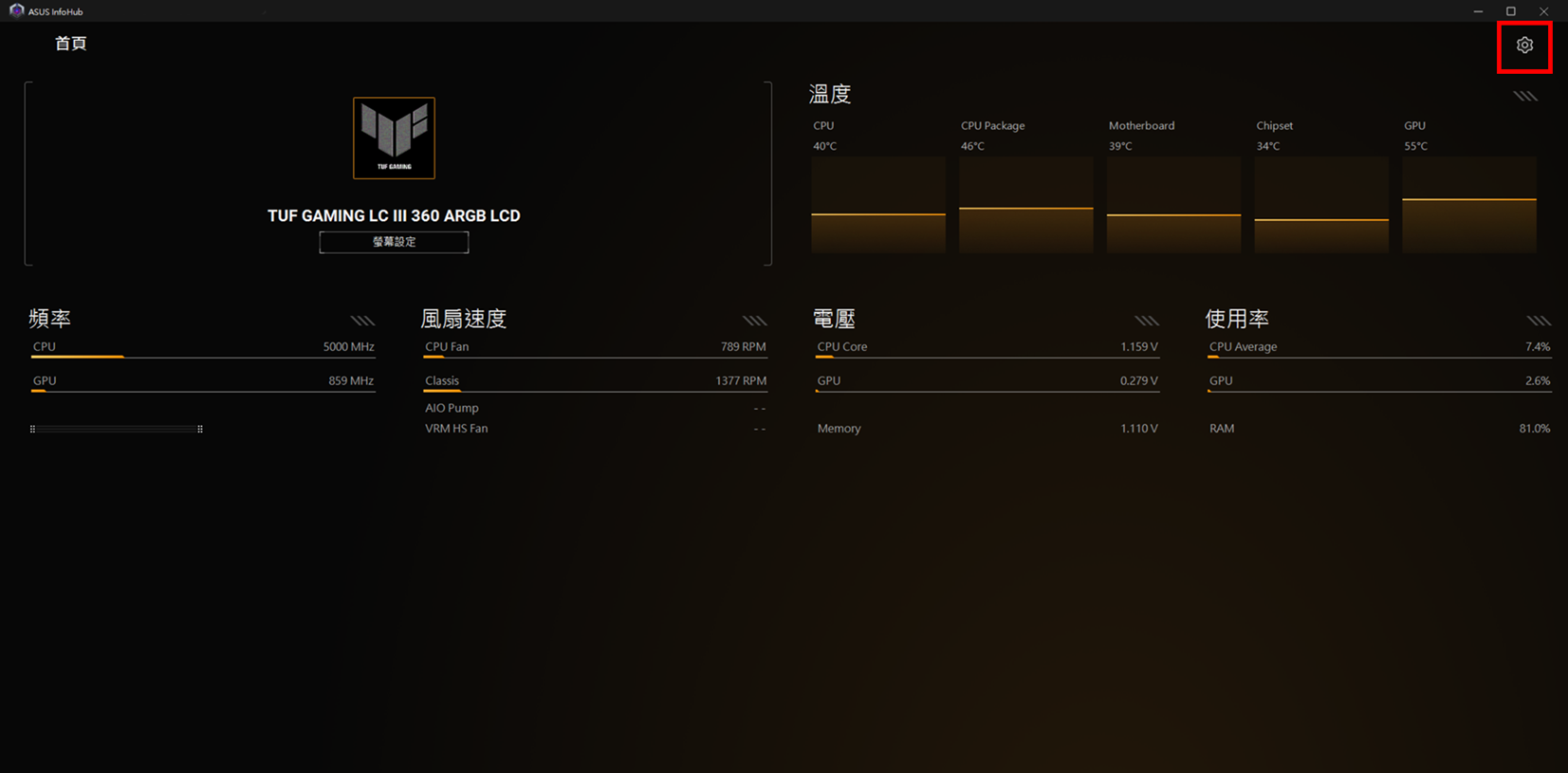The width and height of the screenshot is (1568, 773).
Task: Close the ASUS InfoHub window
Action: pyautogui.click(x=1544, y=11)
